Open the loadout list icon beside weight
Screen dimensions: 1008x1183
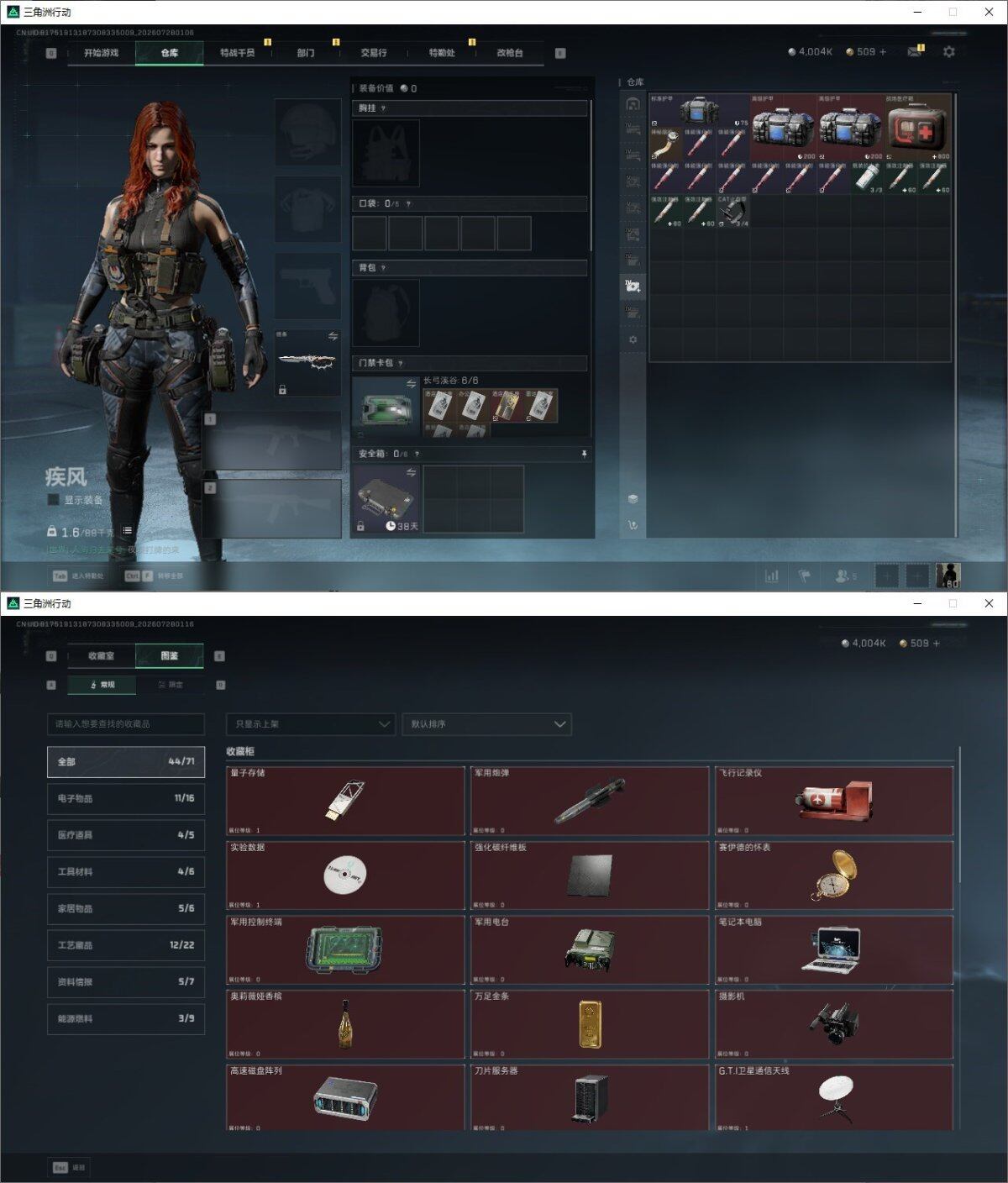point(127,531)
